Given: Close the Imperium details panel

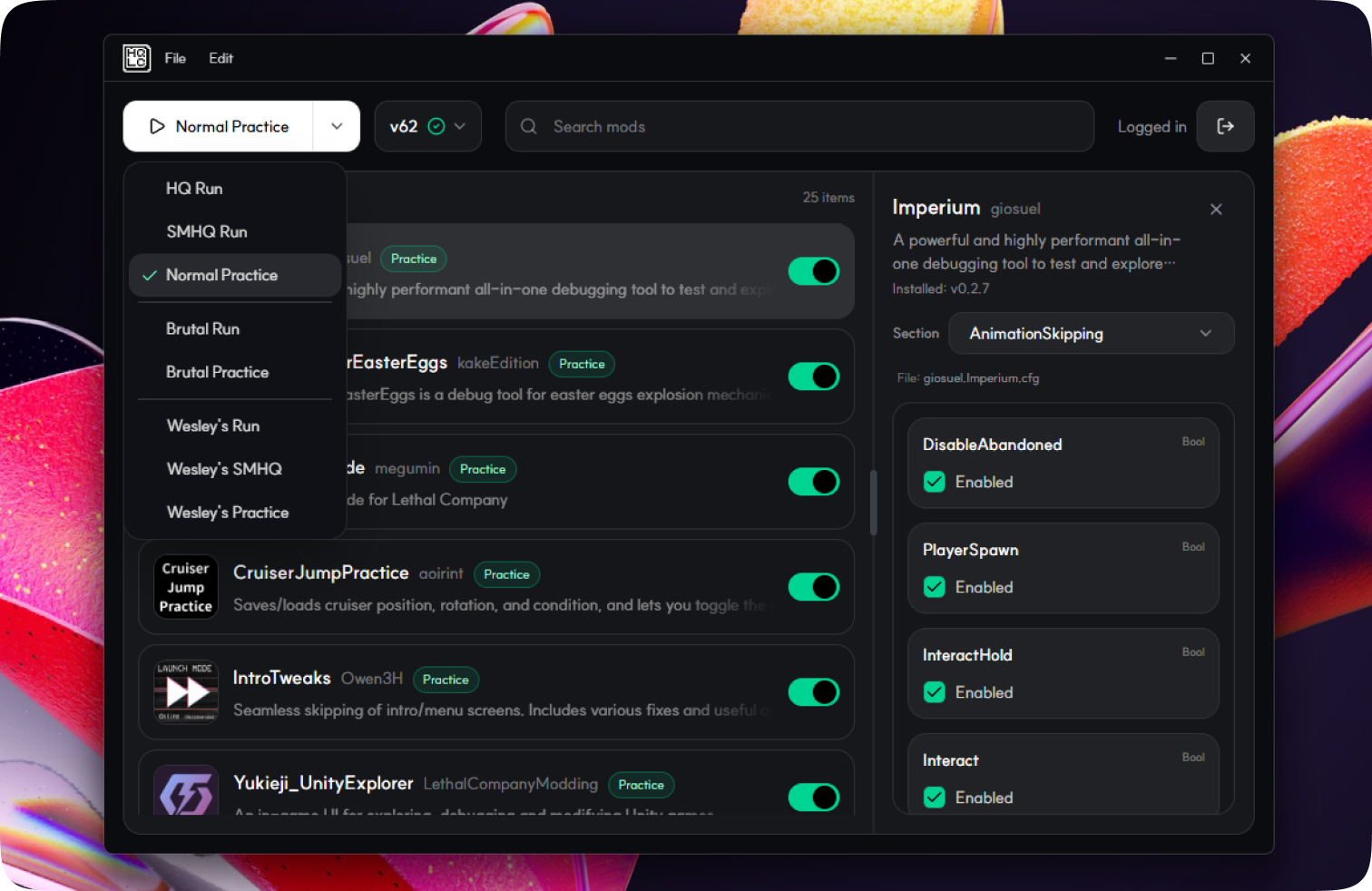Looking at the screenshot, I should 1216,210.
